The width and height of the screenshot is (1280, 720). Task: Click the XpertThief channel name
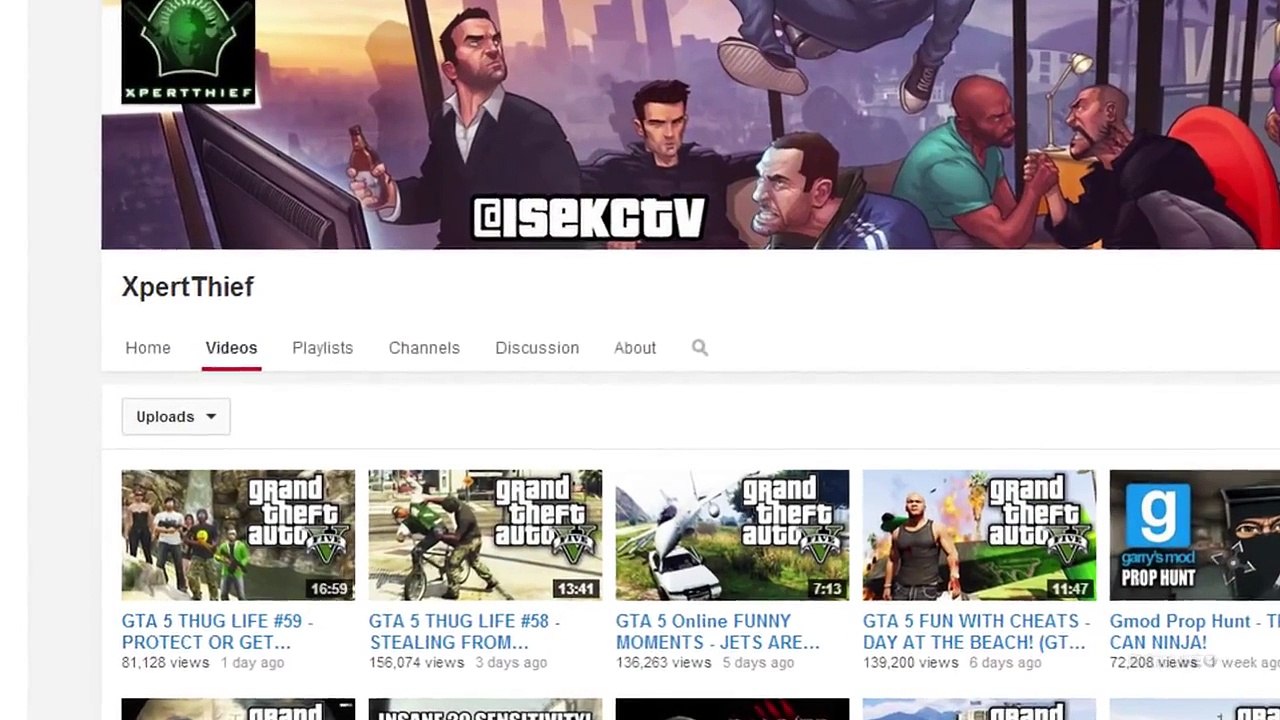tap(188, 287)
